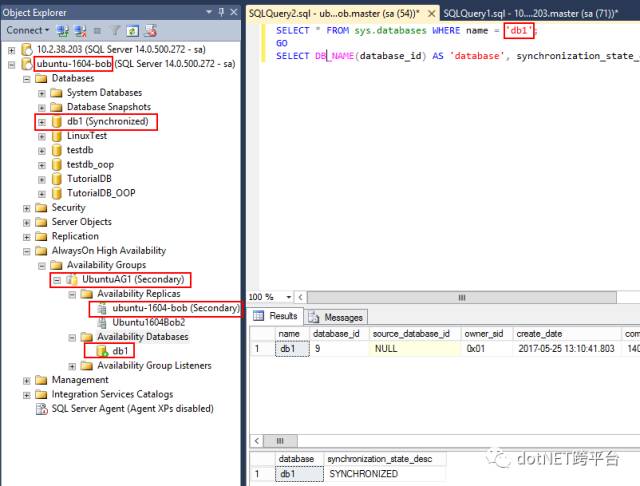Open Object Explorer window position dropdown arrow
This screenshot has width=640, height=486.
click(x=209, y=12)
